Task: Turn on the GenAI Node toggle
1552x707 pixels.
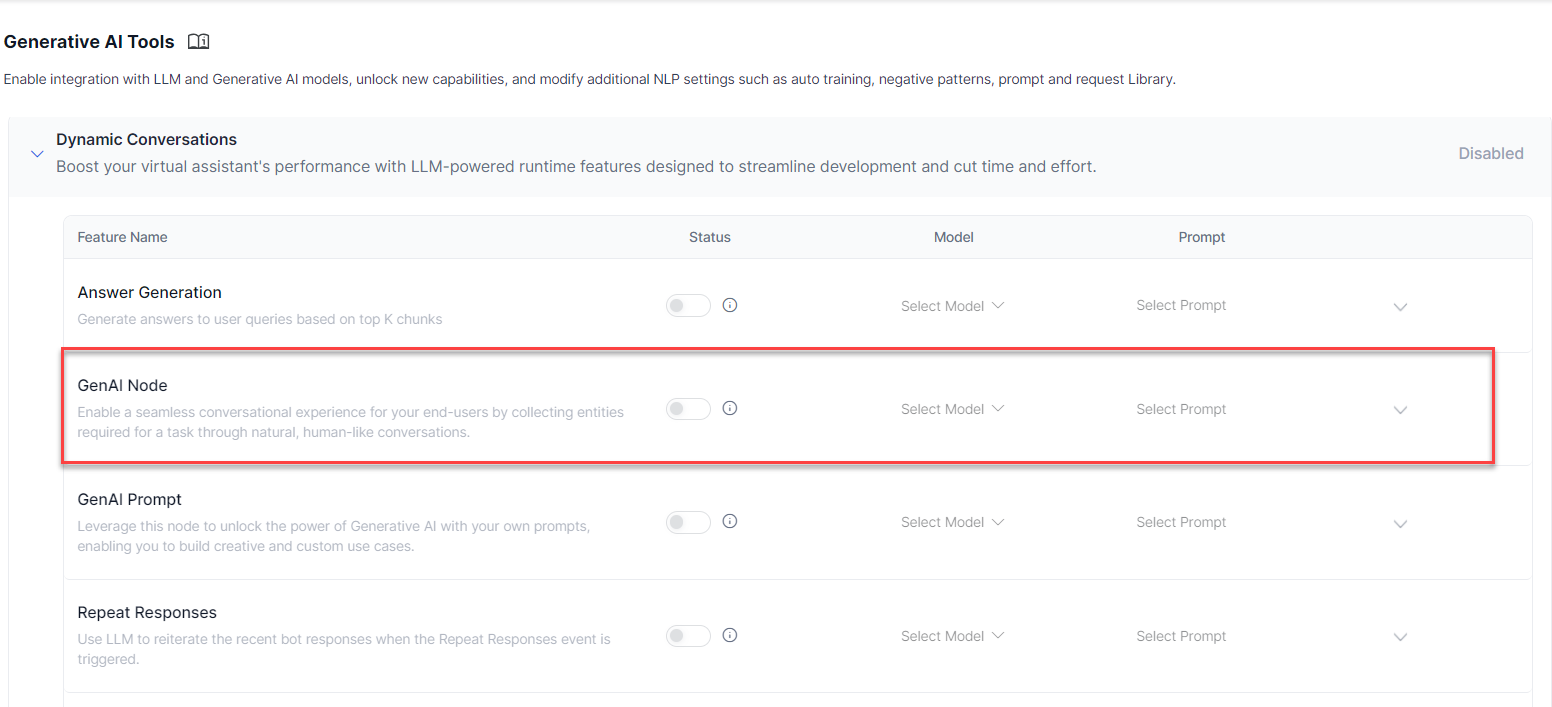Action: coord(688,409)
